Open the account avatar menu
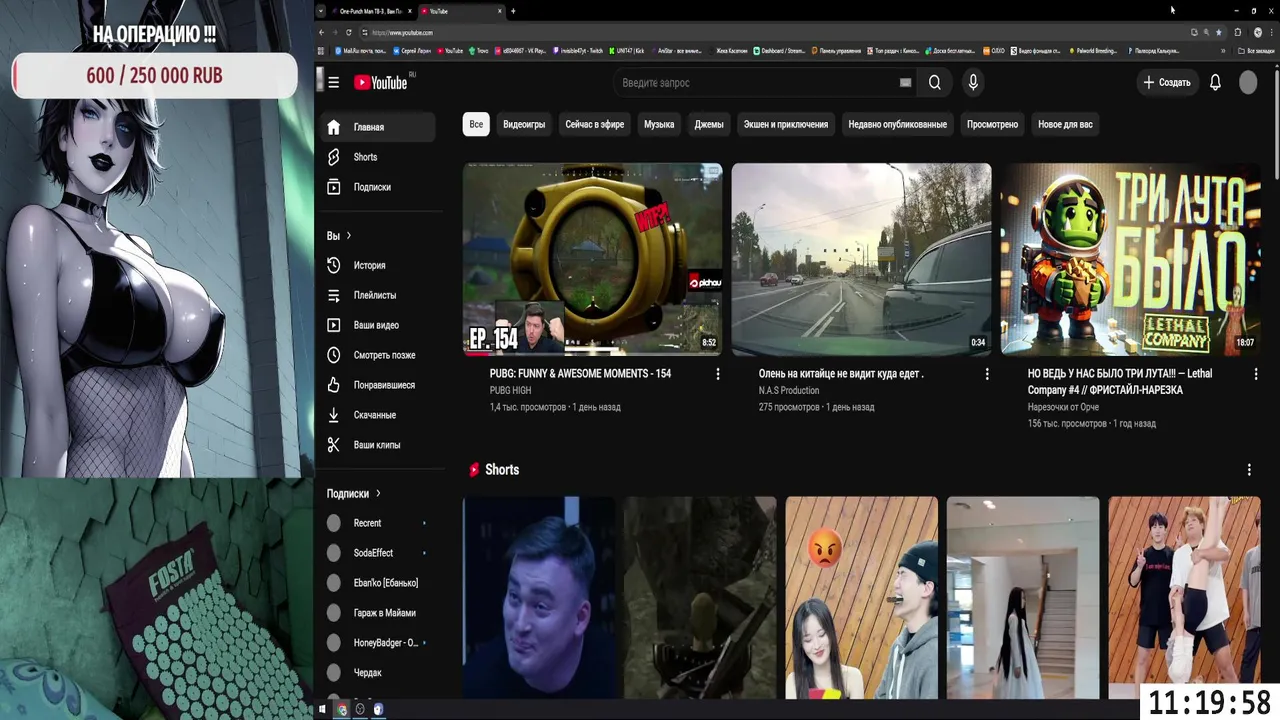The image size is (1280, 720). [1248, 83]
